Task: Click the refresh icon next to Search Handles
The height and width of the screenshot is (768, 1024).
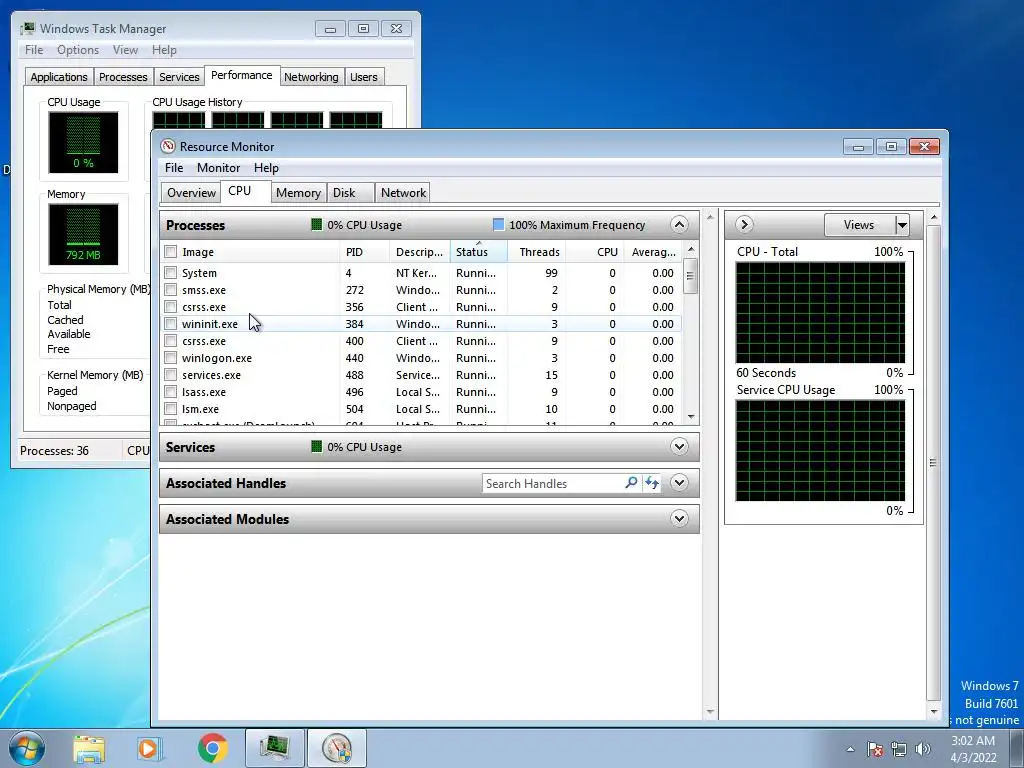Action: (652, 483)
